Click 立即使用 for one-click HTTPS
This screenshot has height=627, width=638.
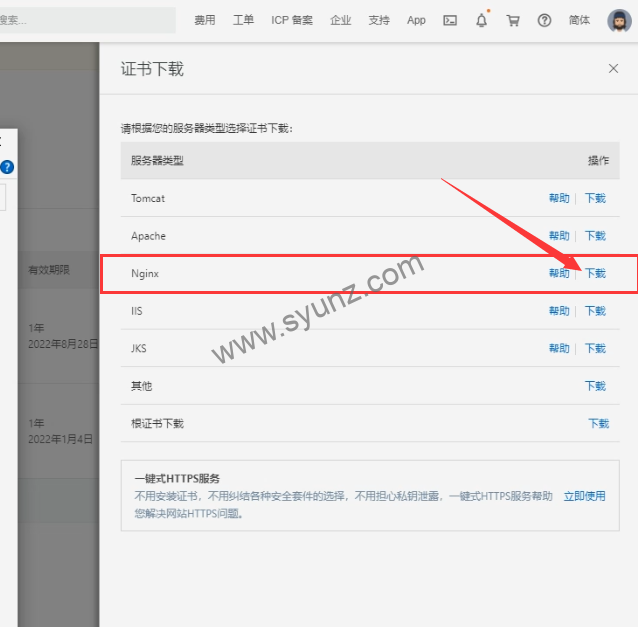click(x=584, y=496)
